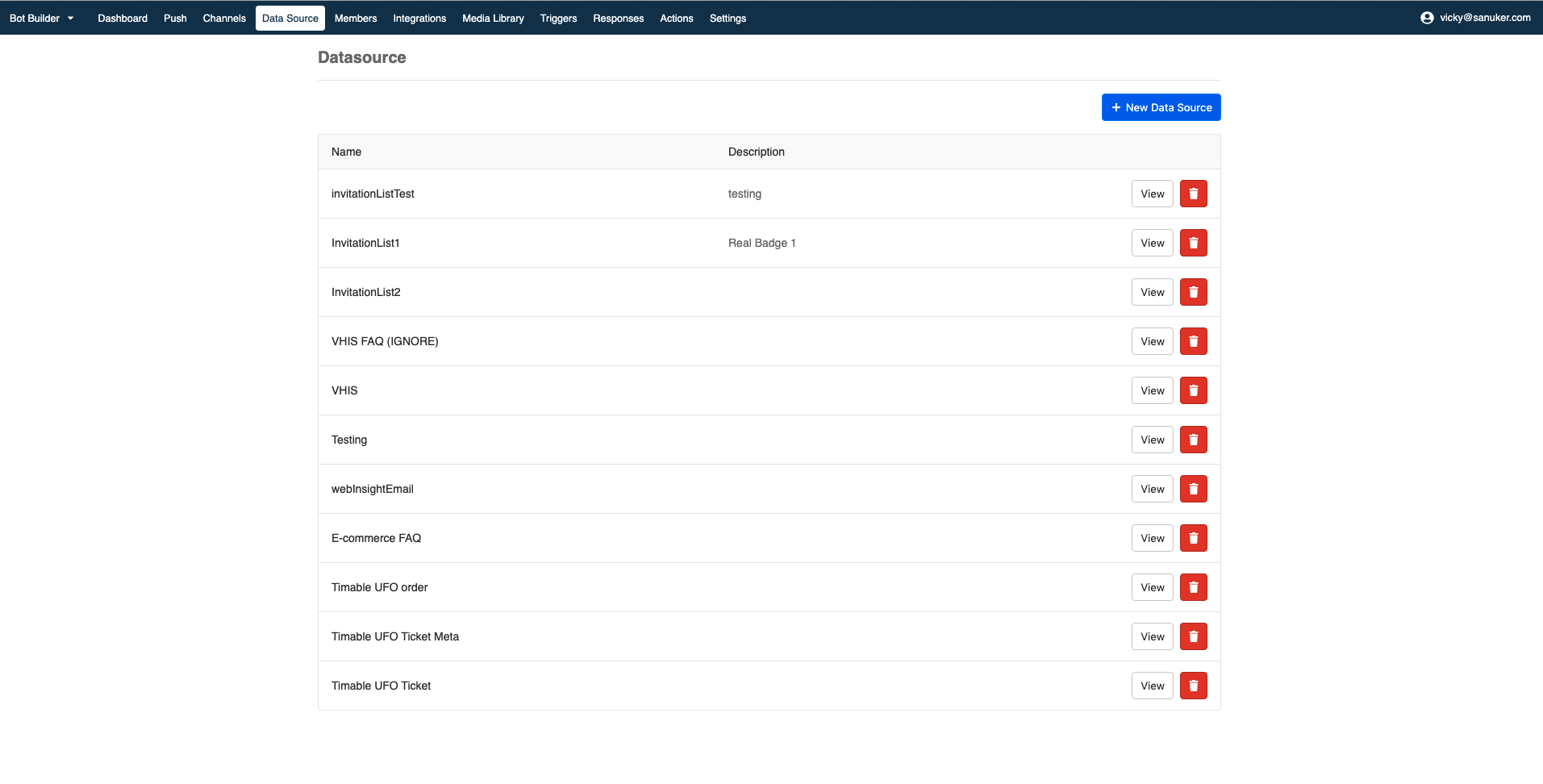Open the Bot Builder dropdown menu

tap(42, 18)
